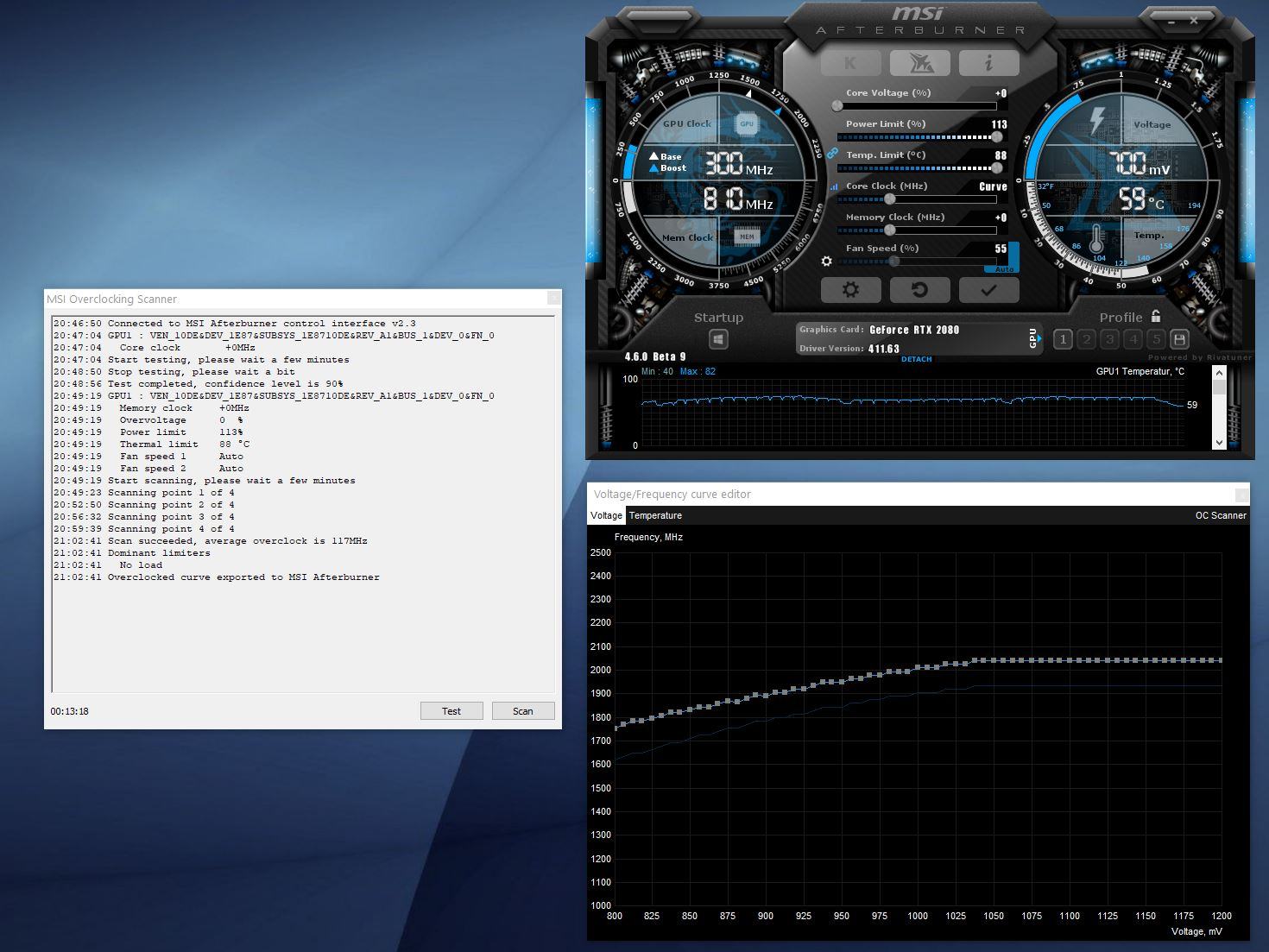
Task: Apply settings with the checkmark button
Action: tap(988, 290)
